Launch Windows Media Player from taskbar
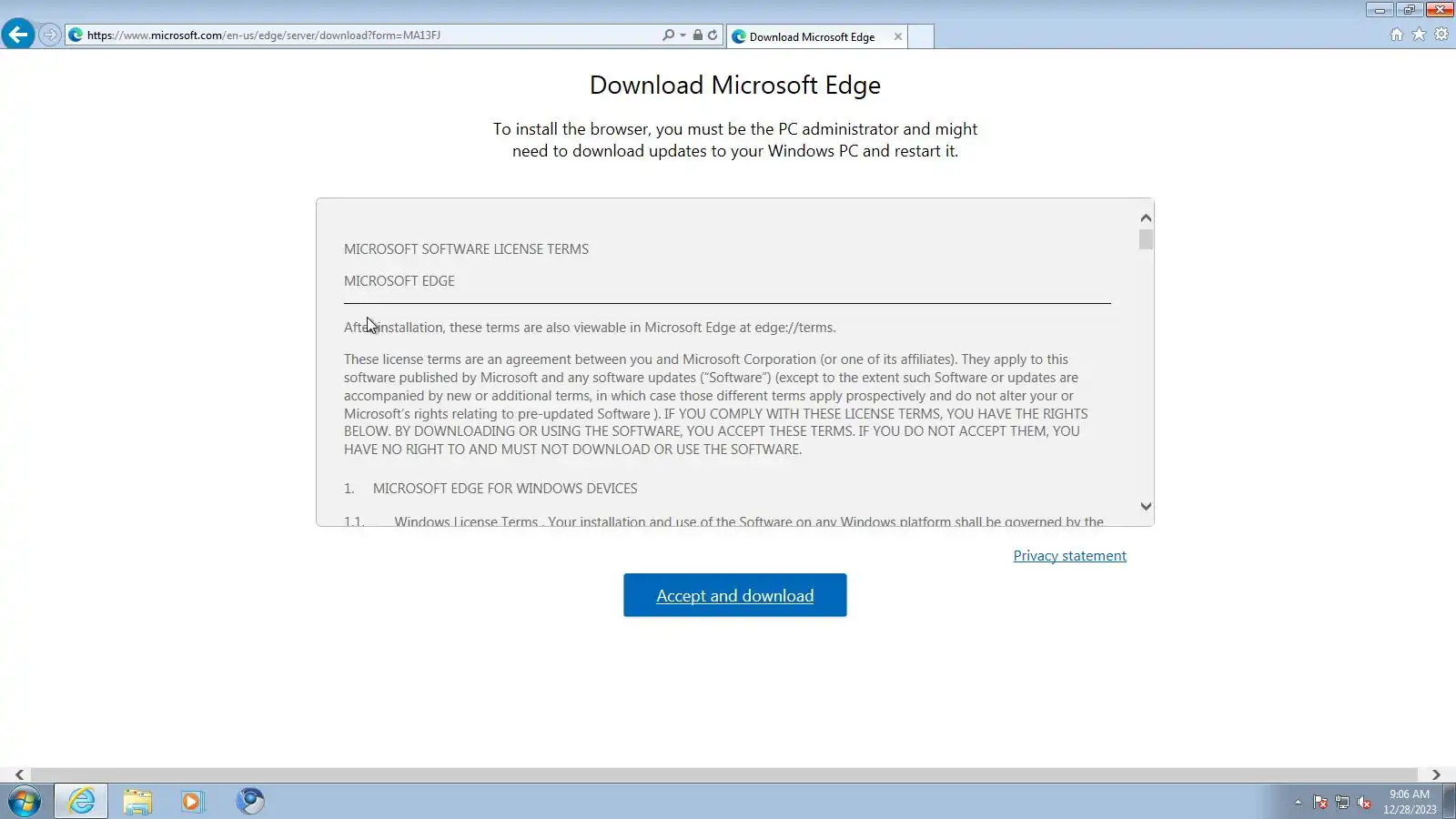Image resolution: width=1456 pixels, height=819 pixels. point(192,802)
